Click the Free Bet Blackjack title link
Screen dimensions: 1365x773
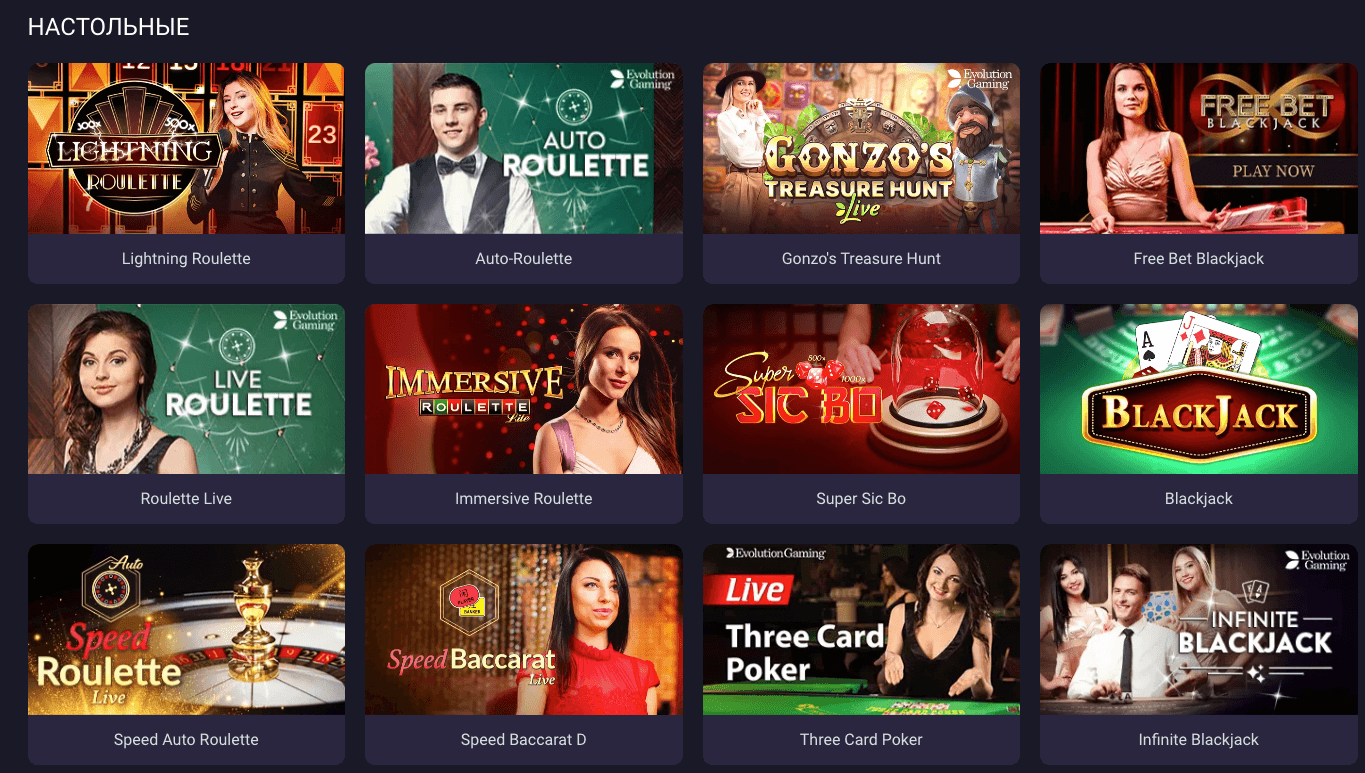click(1199, 259)
